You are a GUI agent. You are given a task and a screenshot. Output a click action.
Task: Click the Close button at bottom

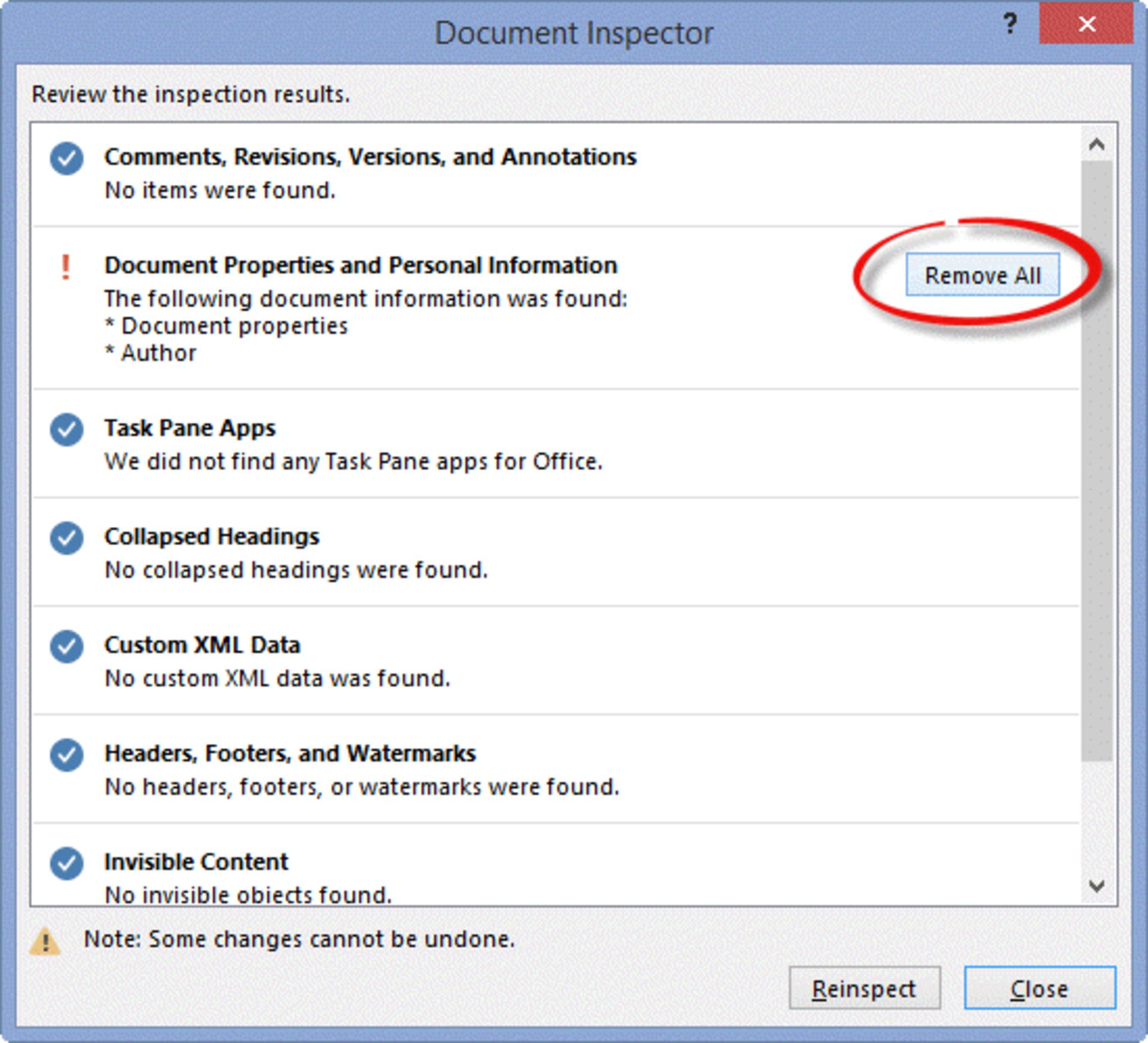click(x=1039, y=989)
